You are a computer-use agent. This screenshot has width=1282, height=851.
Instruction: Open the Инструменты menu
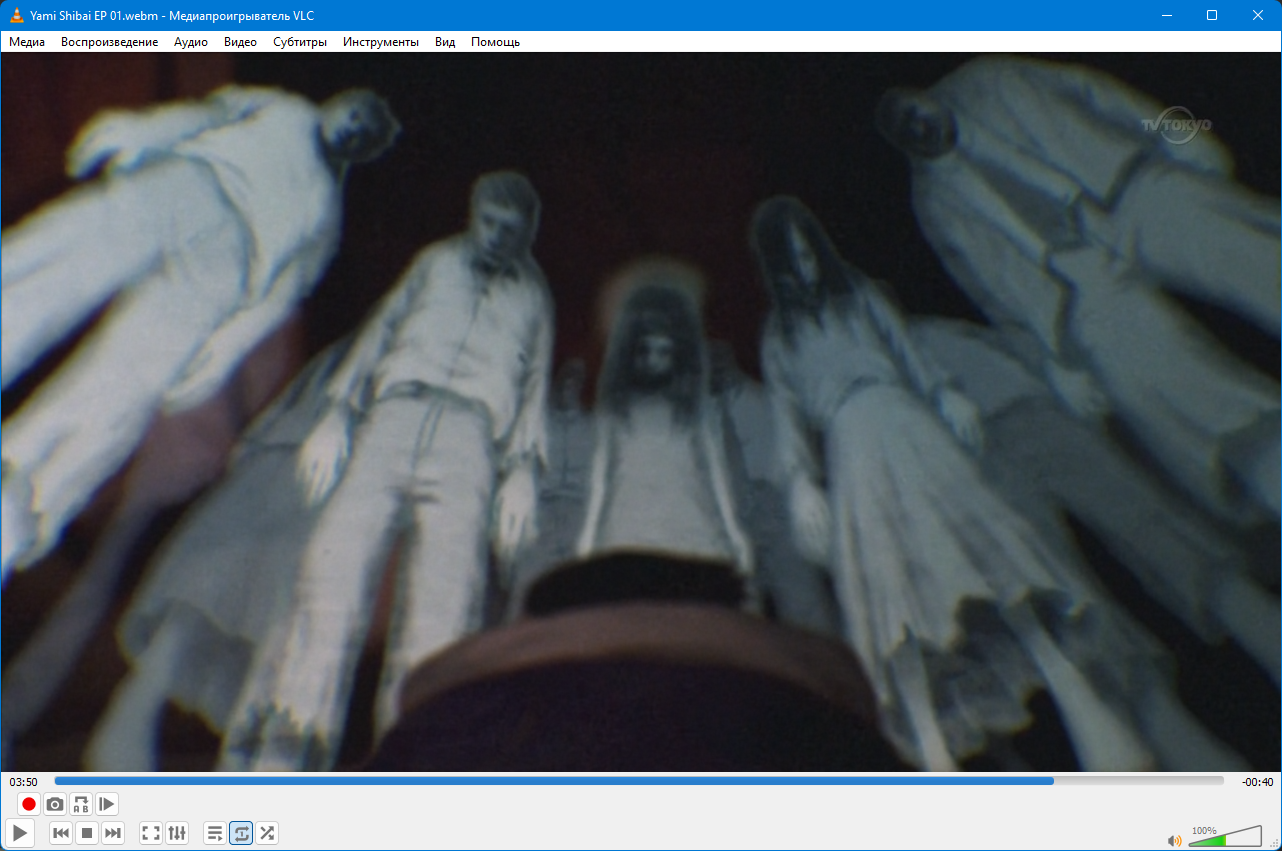[x=381, y=42]
